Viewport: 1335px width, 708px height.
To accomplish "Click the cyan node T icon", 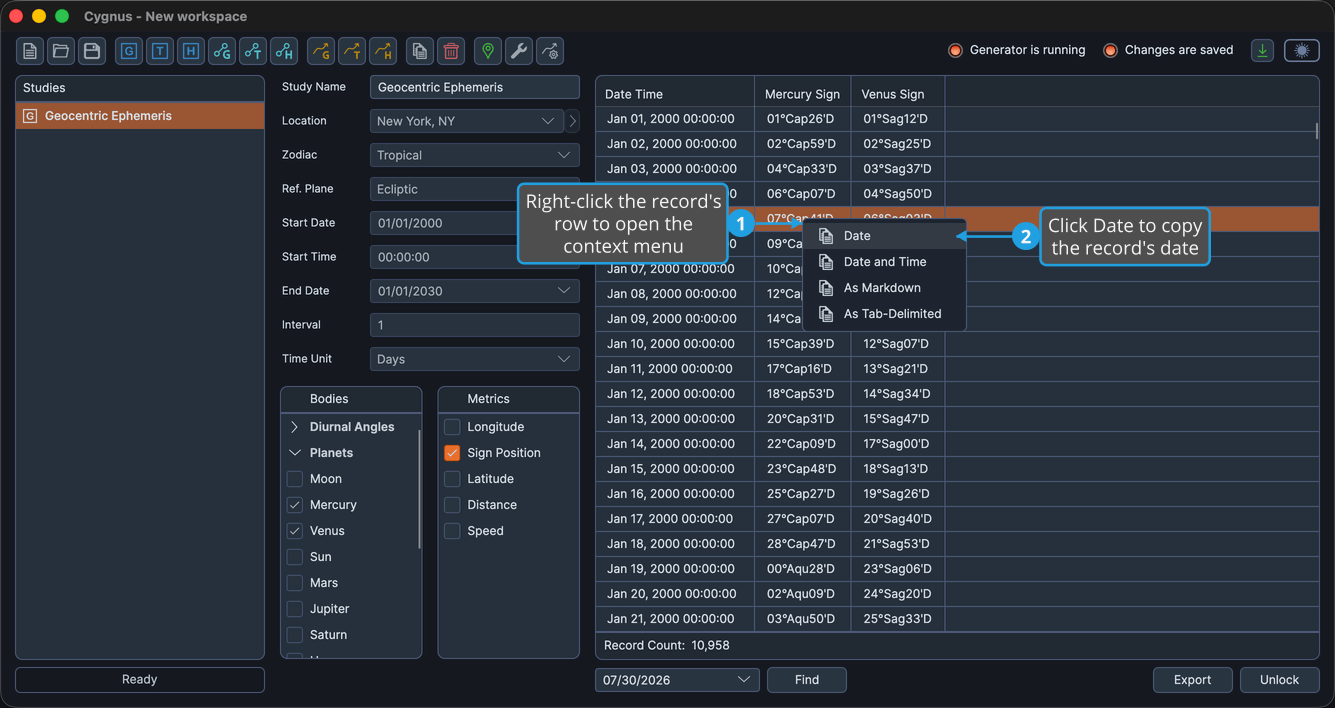I will tap(253, 51).
